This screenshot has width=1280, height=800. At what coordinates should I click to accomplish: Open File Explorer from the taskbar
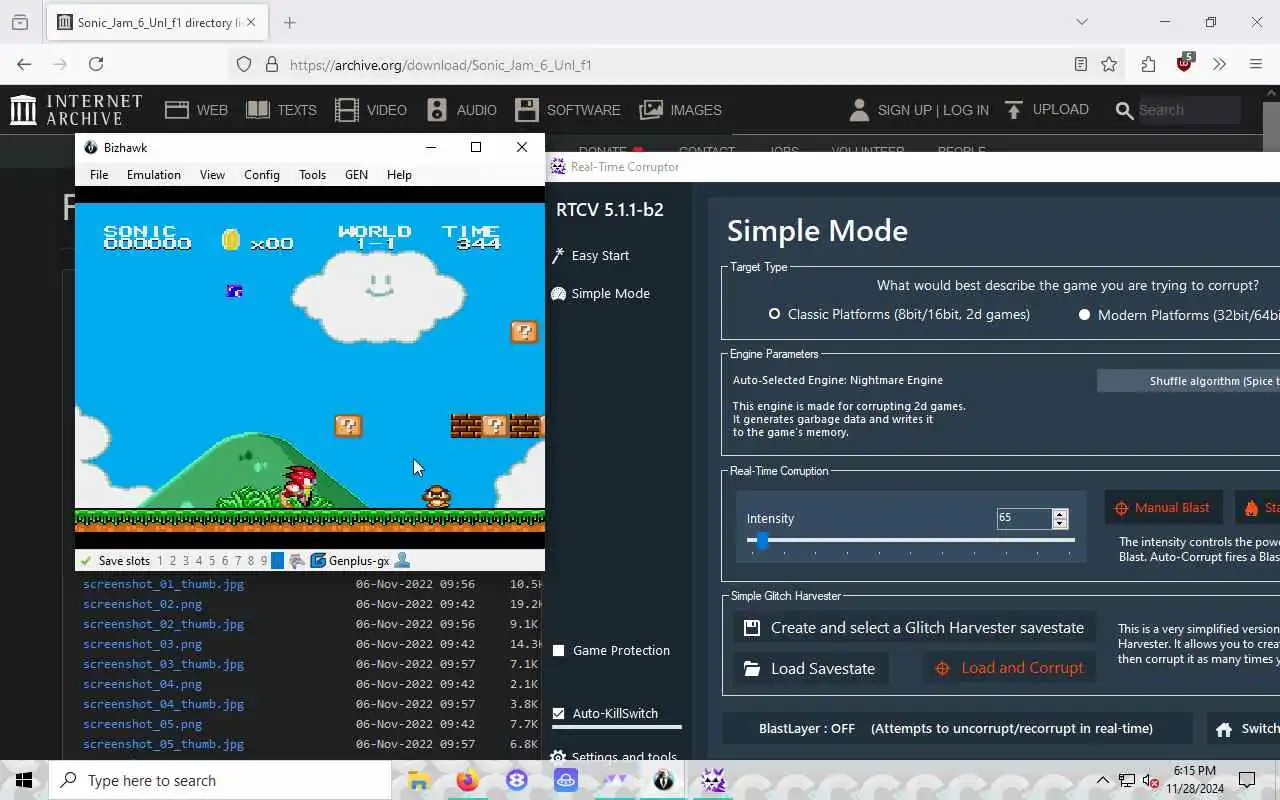pyautogui.click(x=418, y=780)
